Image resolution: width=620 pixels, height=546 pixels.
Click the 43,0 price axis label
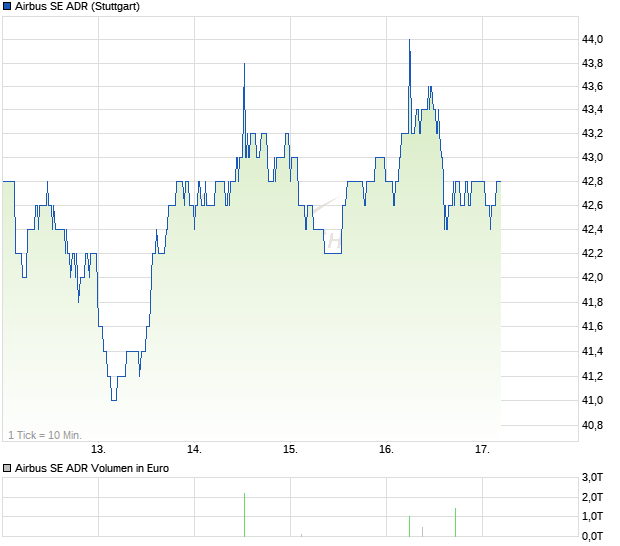click(592, 157)
